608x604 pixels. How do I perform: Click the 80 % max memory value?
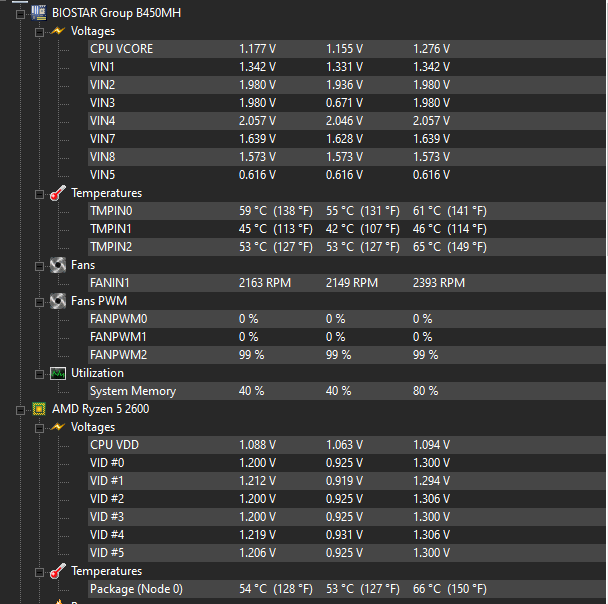pyautogui.click(x=425, y=391)
